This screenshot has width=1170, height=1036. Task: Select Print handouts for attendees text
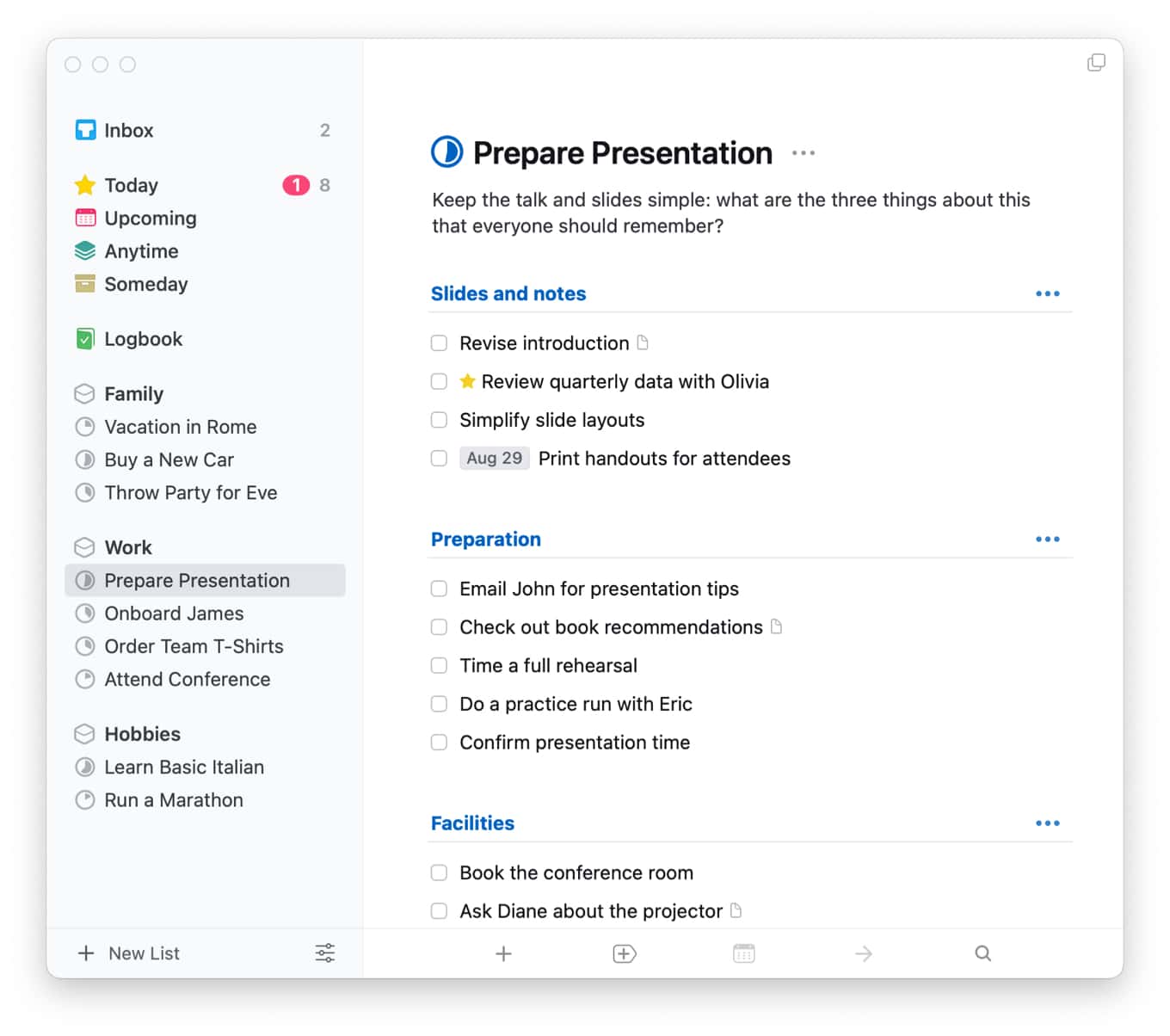(x=664, y=459)
